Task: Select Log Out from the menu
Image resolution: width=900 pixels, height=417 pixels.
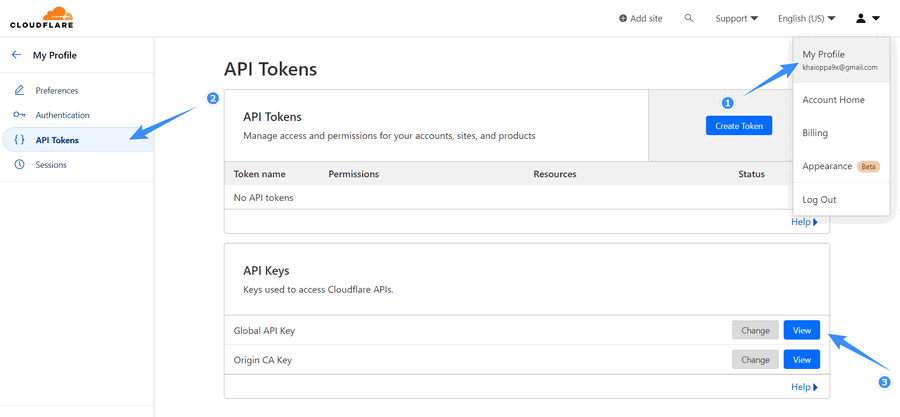Action: 819,200
